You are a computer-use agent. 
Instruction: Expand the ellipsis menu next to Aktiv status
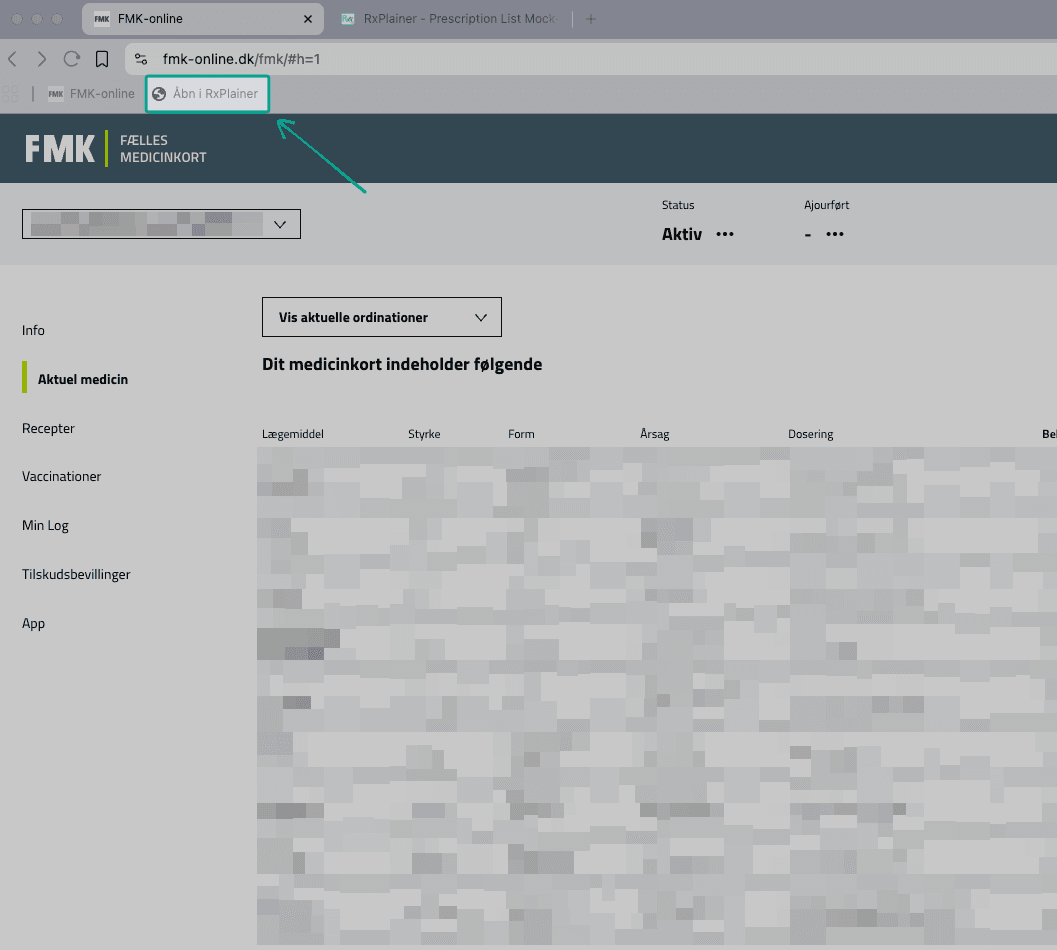click(x=724, y=234)
